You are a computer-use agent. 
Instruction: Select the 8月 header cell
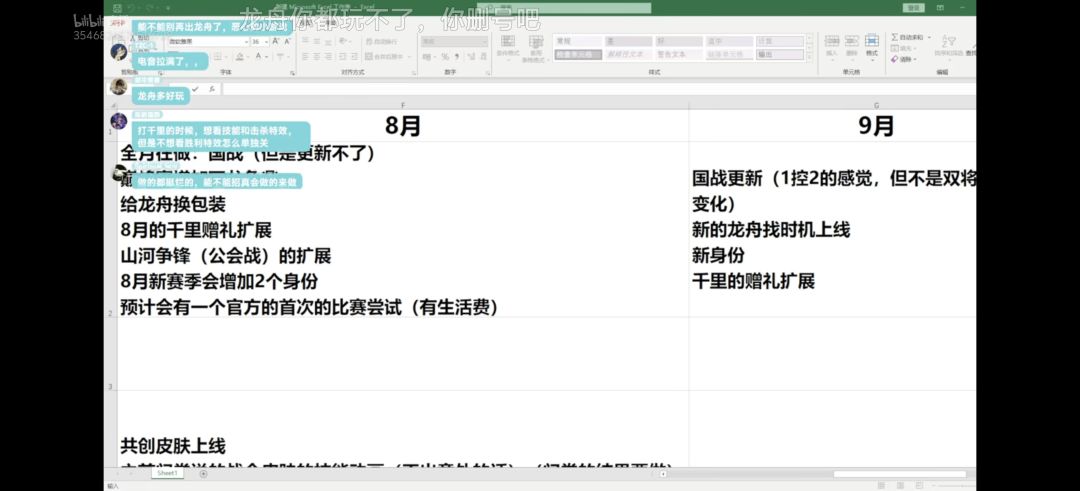pyautogui.click(x=403, y=125)
